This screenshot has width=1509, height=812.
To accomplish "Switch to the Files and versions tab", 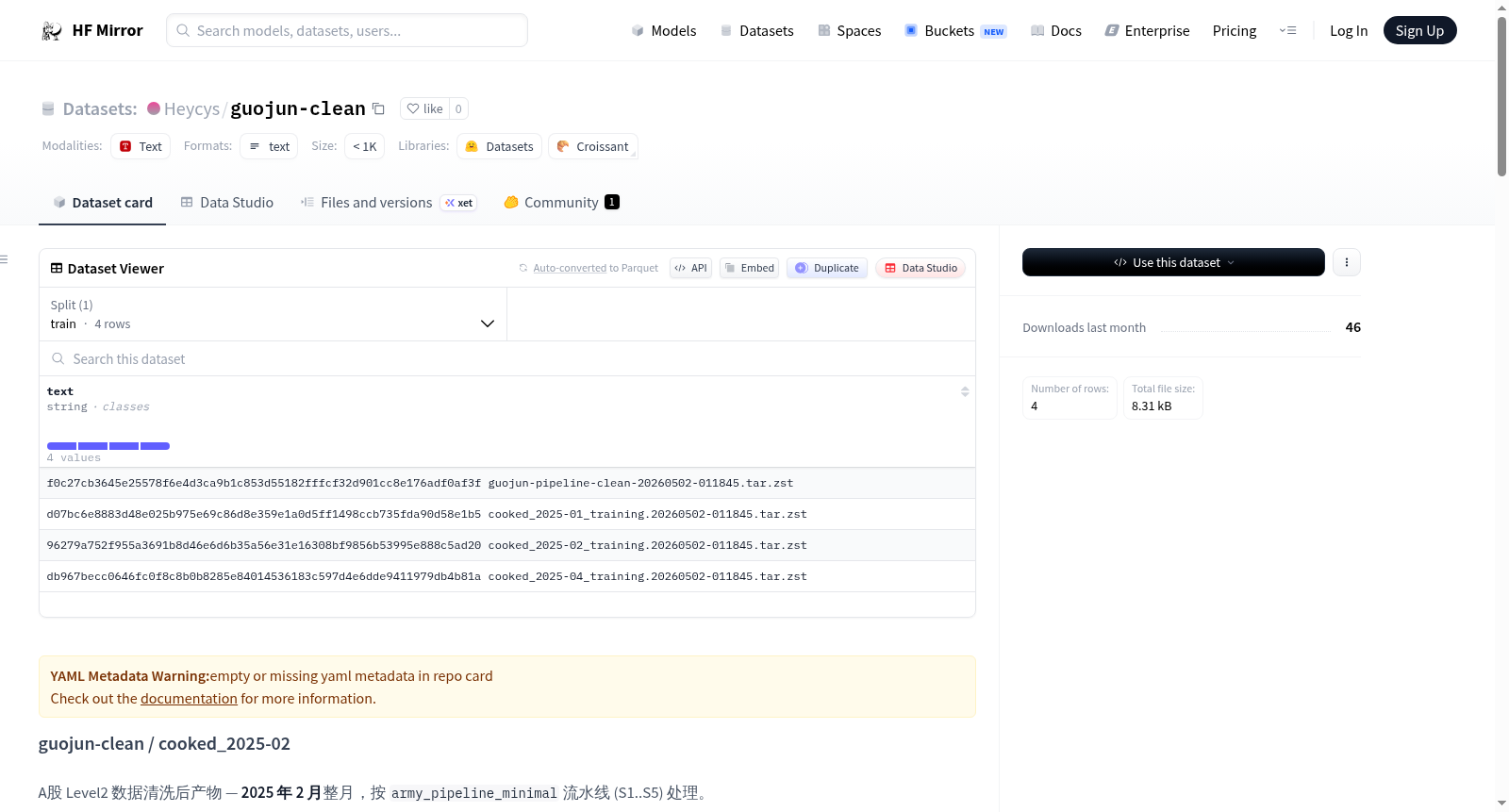I will (x=388, y=203).
